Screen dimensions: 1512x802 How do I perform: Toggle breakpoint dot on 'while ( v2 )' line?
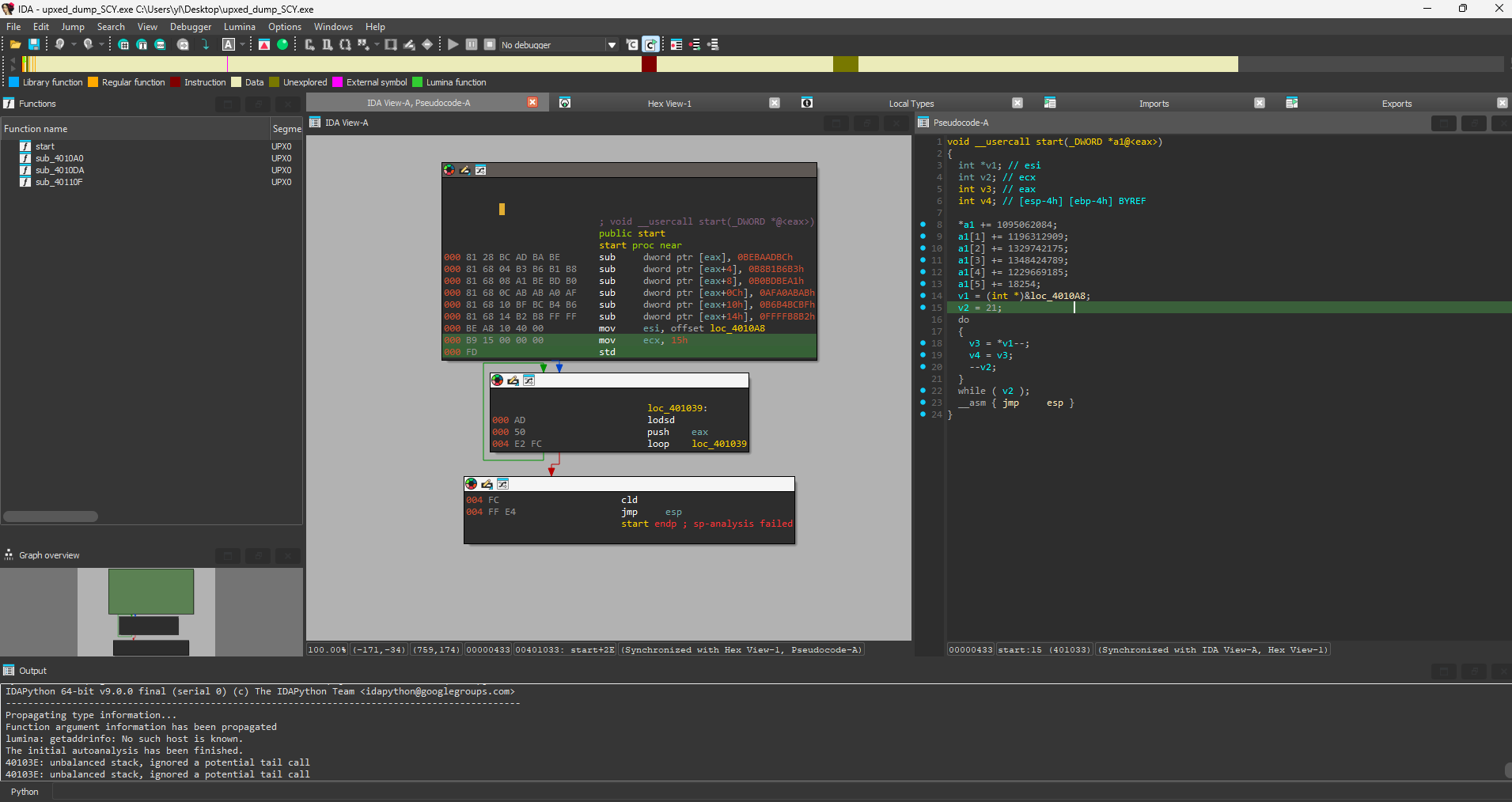[x=923, y=391]
